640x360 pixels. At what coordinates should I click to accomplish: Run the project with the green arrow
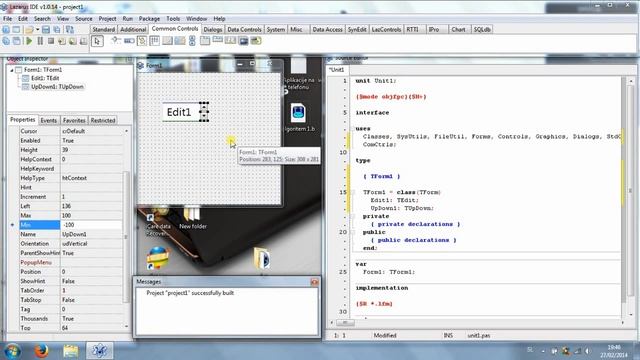click(x=29, y=41)
